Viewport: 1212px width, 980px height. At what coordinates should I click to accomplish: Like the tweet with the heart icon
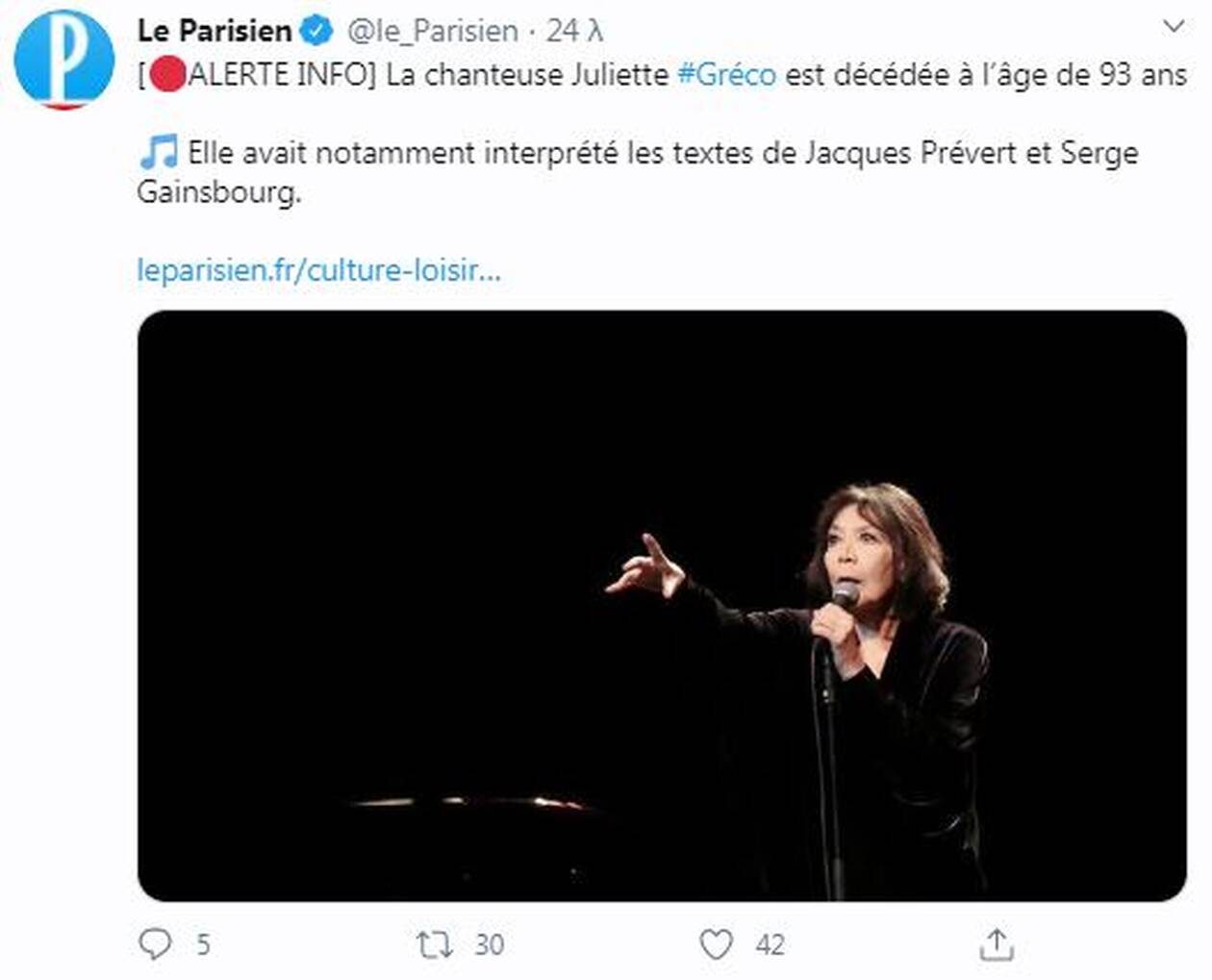pos(716,945)
